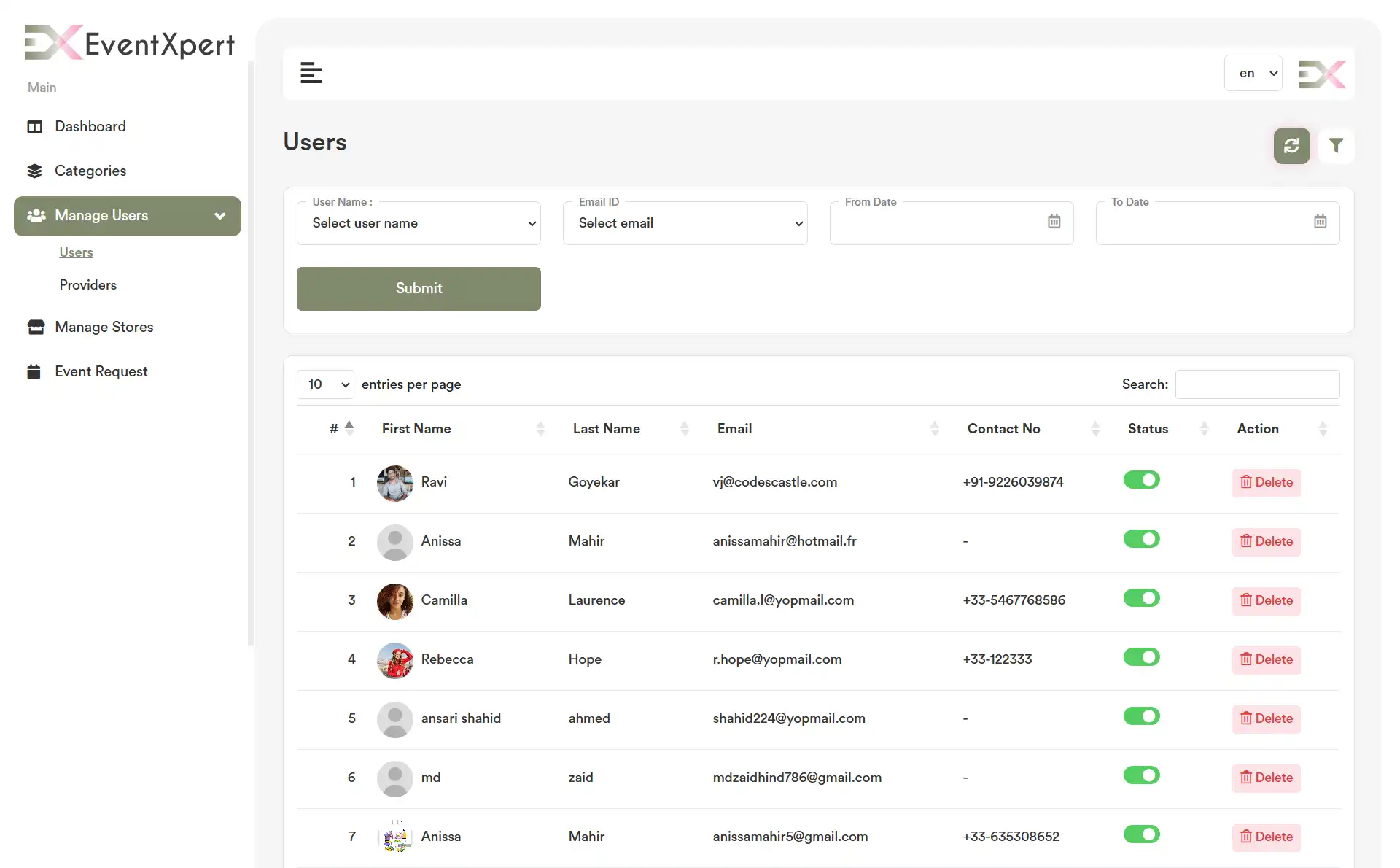Change language using the en dropdown
Screen dimensions: 1400x868
1253,73
